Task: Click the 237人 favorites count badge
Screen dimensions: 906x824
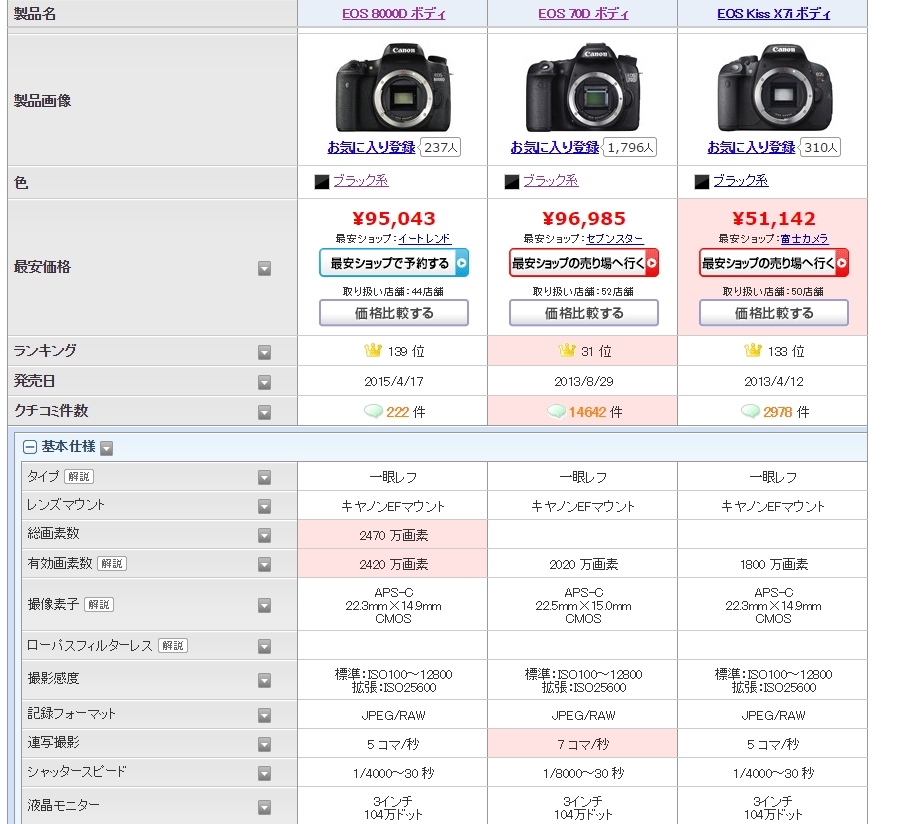Action: pyautogui.click(x=440, y=148)
